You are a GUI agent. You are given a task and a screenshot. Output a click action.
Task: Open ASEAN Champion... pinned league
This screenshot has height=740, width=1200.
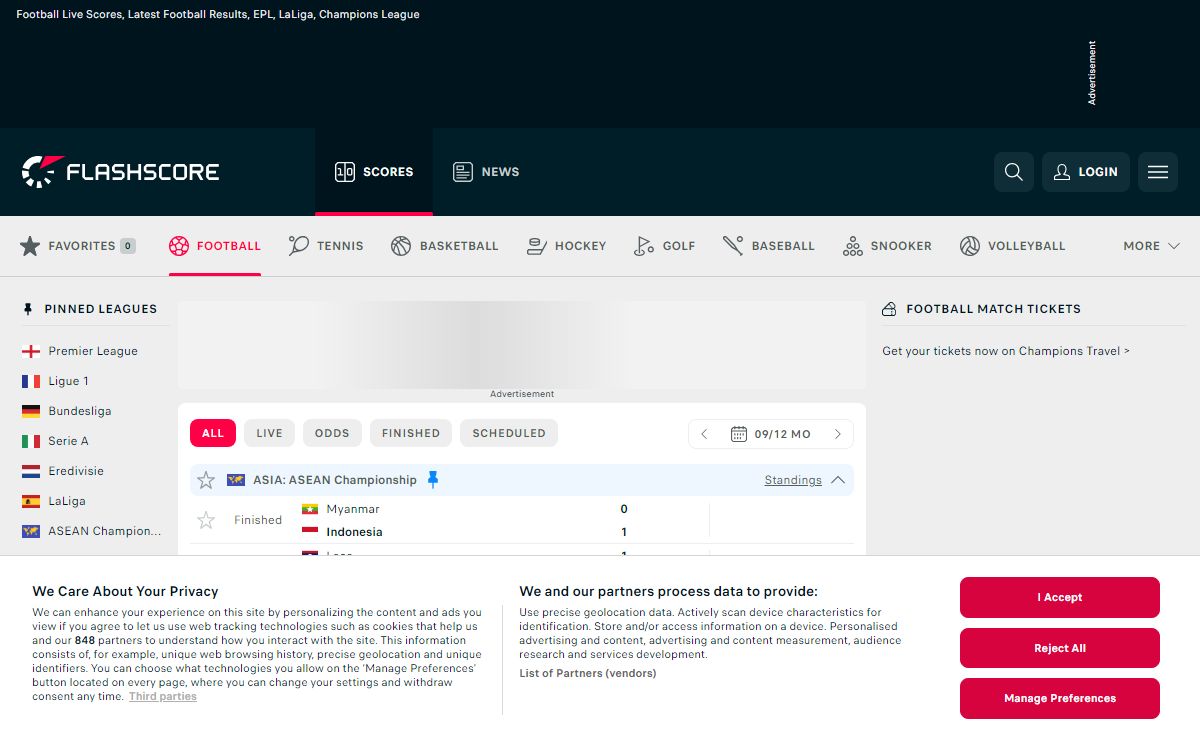point(105,531)
